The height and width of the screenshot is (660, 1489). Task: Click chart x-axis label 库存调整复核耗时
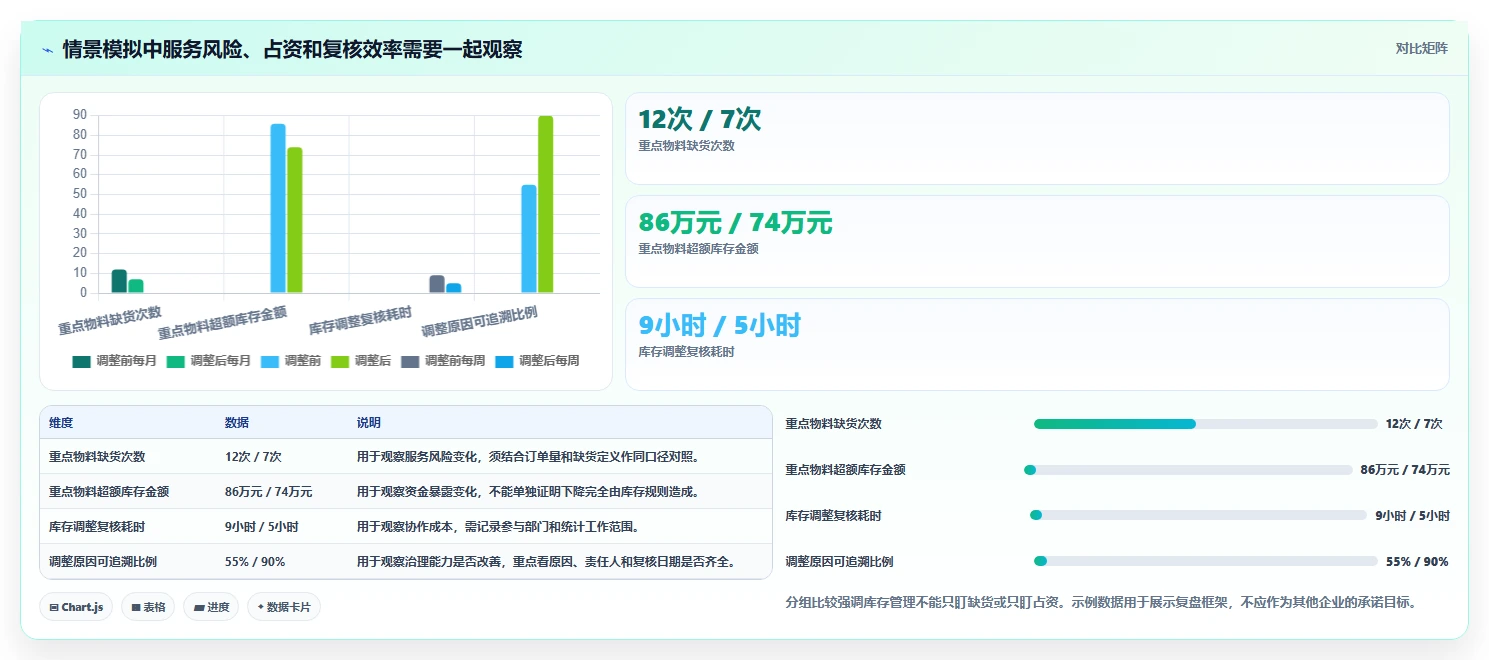pyautogui.click(x=361, y=320)
